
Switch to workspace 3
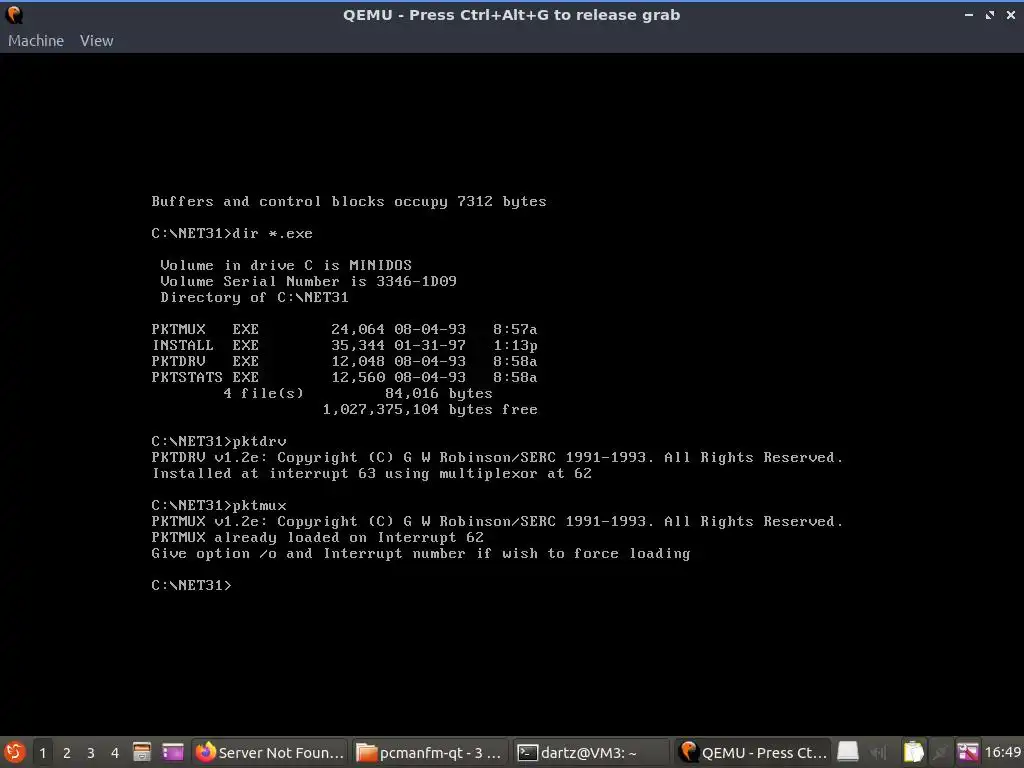tap(91, 753)
